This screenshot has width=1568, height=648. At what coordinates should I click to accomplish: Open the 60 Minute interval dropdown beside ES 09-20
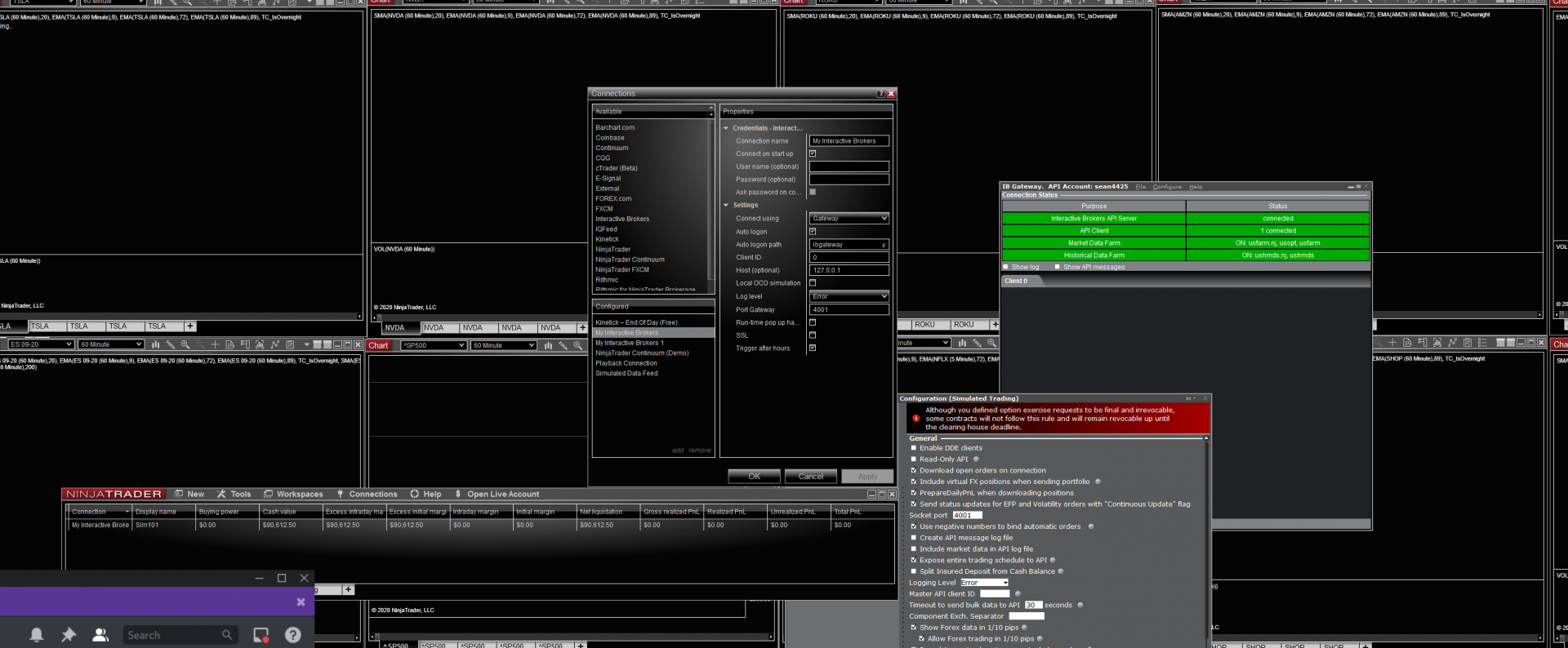(x=111, y=344)
